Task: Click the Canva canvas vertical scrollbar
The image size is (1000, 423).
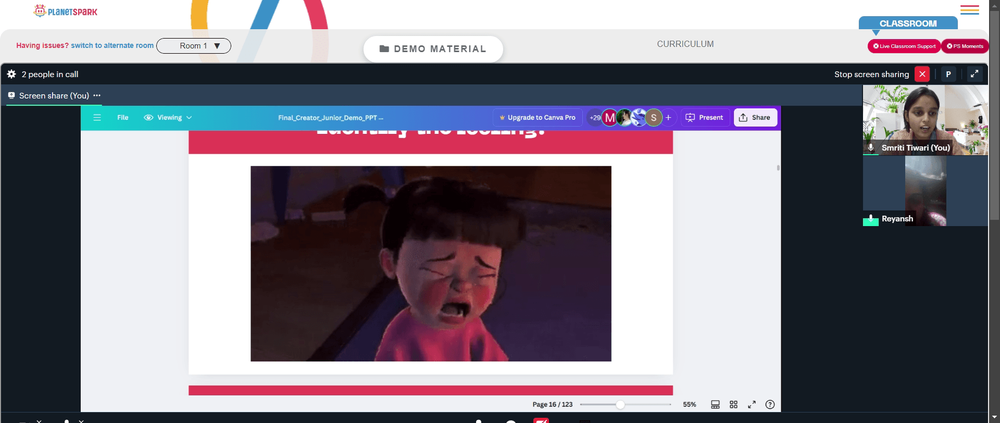Action: click(x=777, y=168)
